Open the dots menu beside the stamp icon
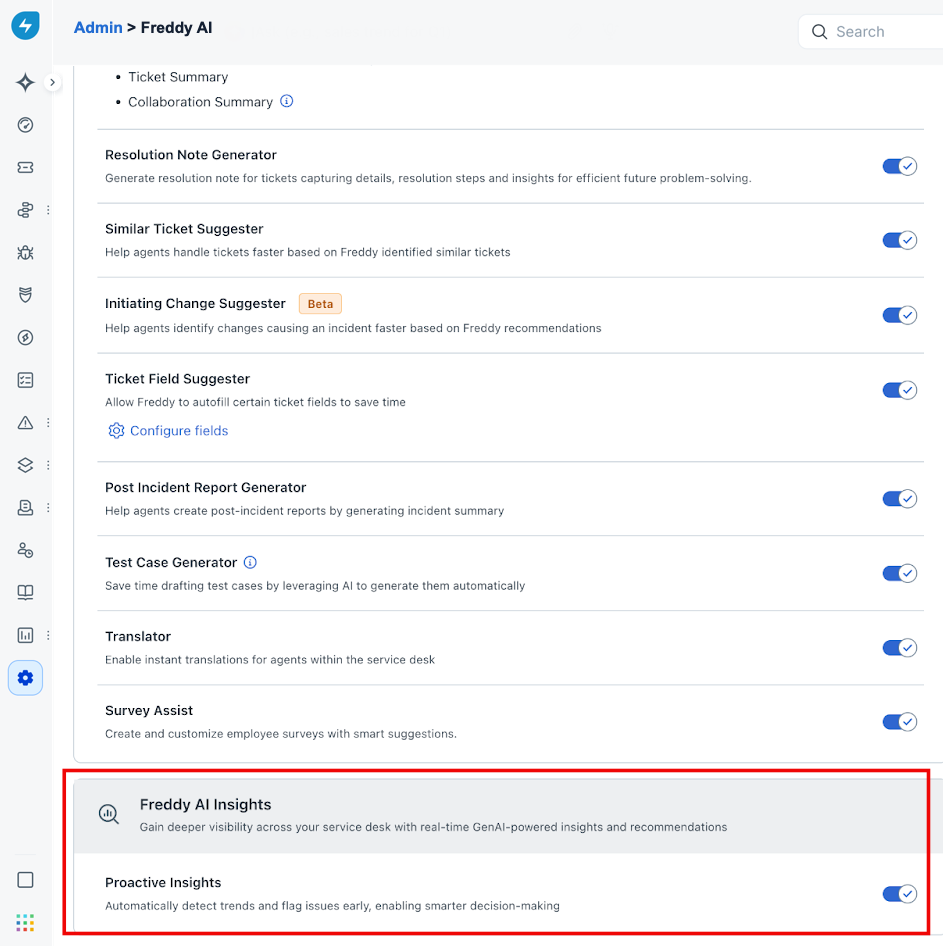 [x=48, y=507]
